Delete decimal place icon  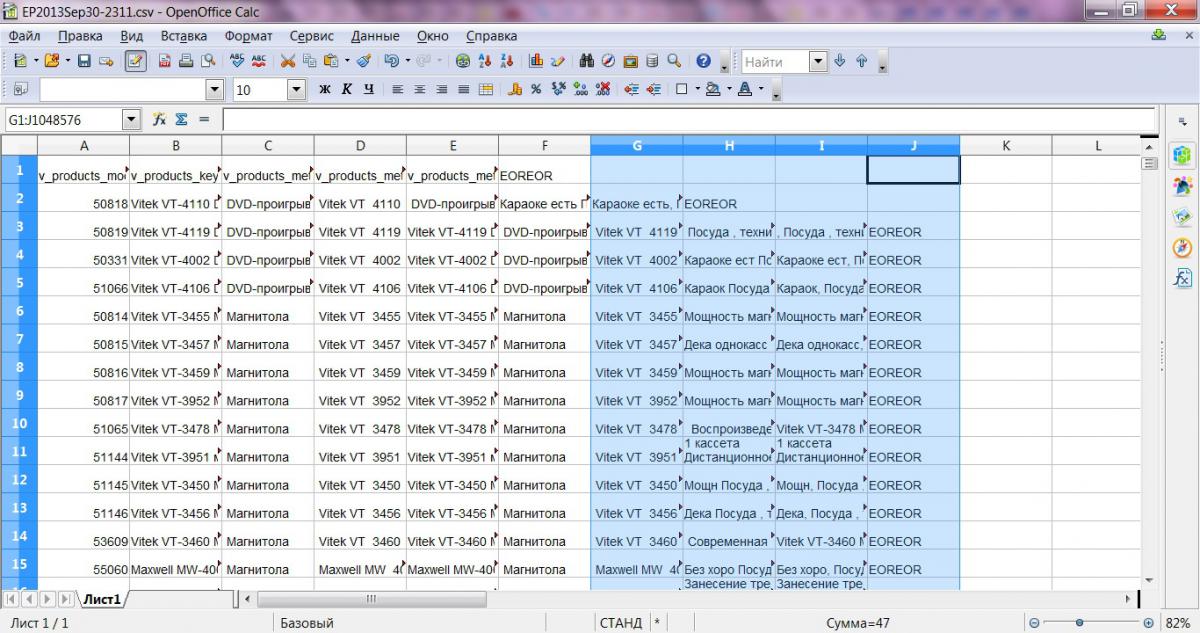click(x=603, y=89)
